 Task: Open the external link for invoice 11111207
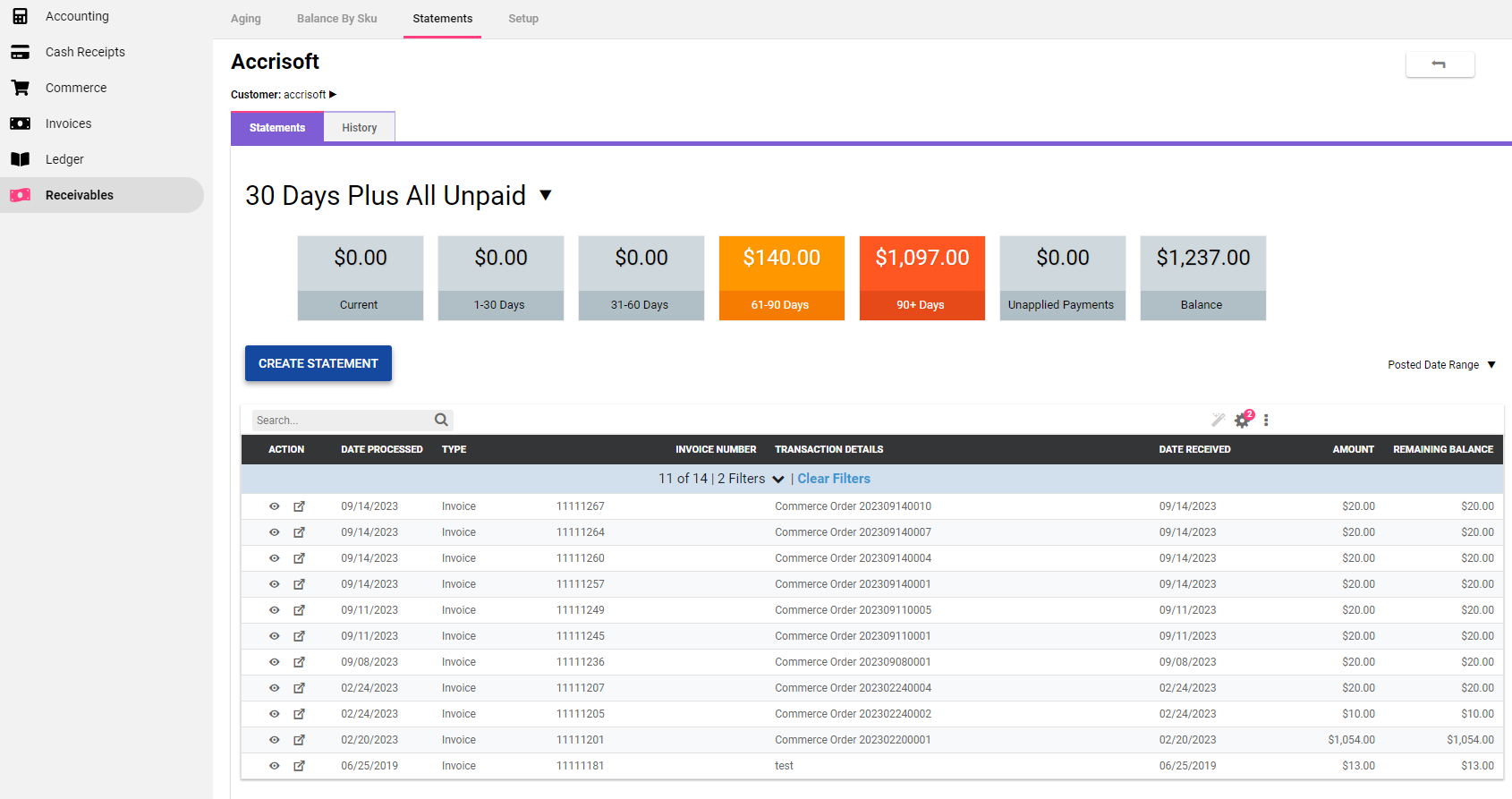point(300,688)
